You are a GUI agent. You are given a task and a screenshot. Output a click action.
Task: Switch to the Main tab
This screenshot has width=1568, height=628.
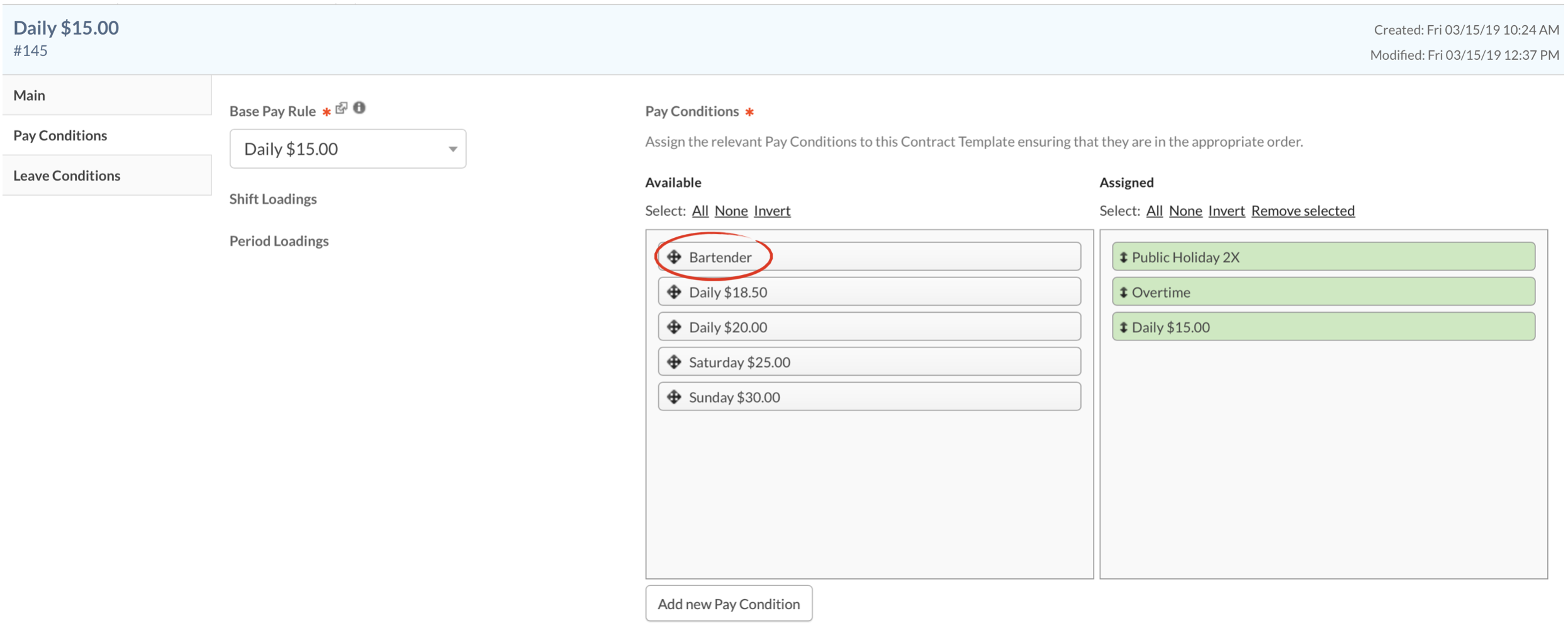coord(30,95)
